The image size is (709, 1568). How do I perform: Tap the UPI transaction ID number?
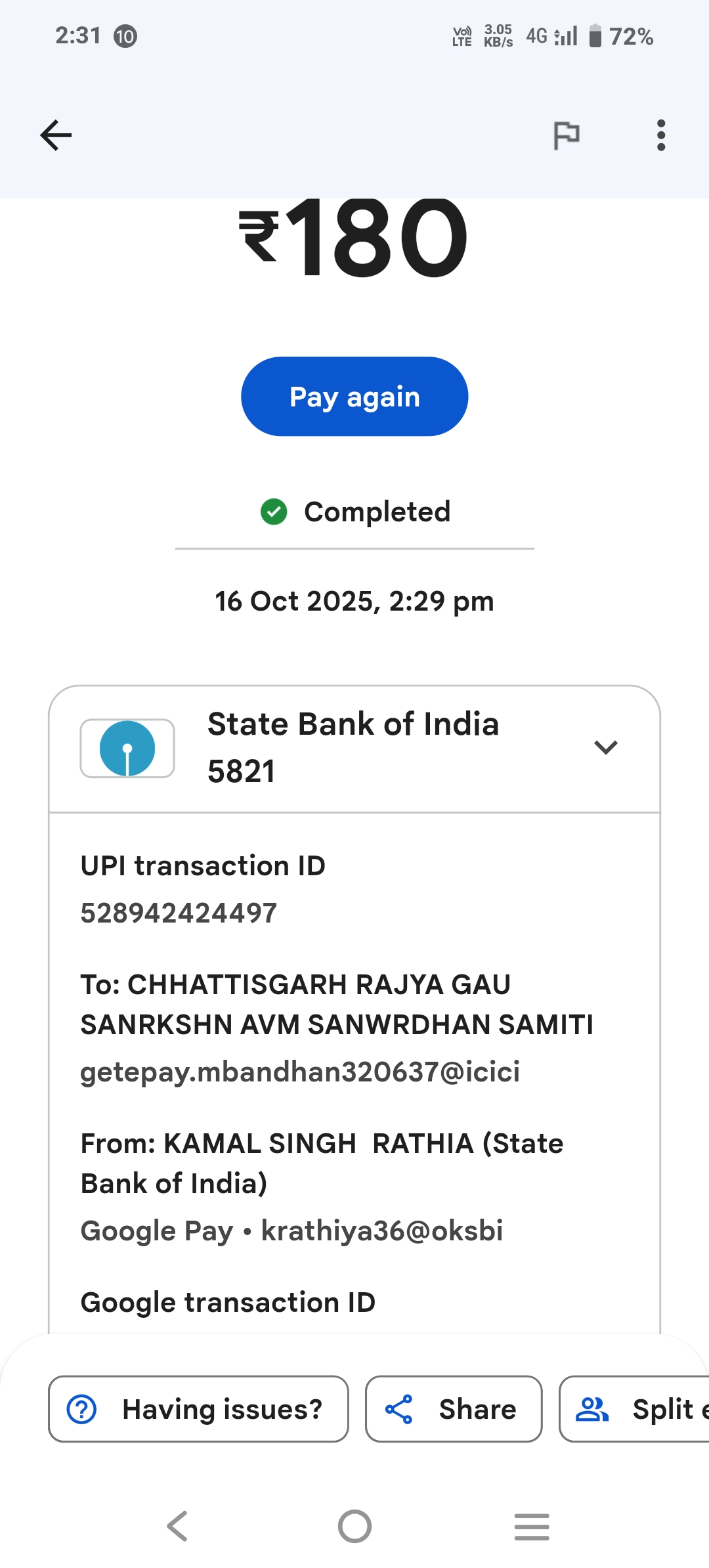(179, 913)
